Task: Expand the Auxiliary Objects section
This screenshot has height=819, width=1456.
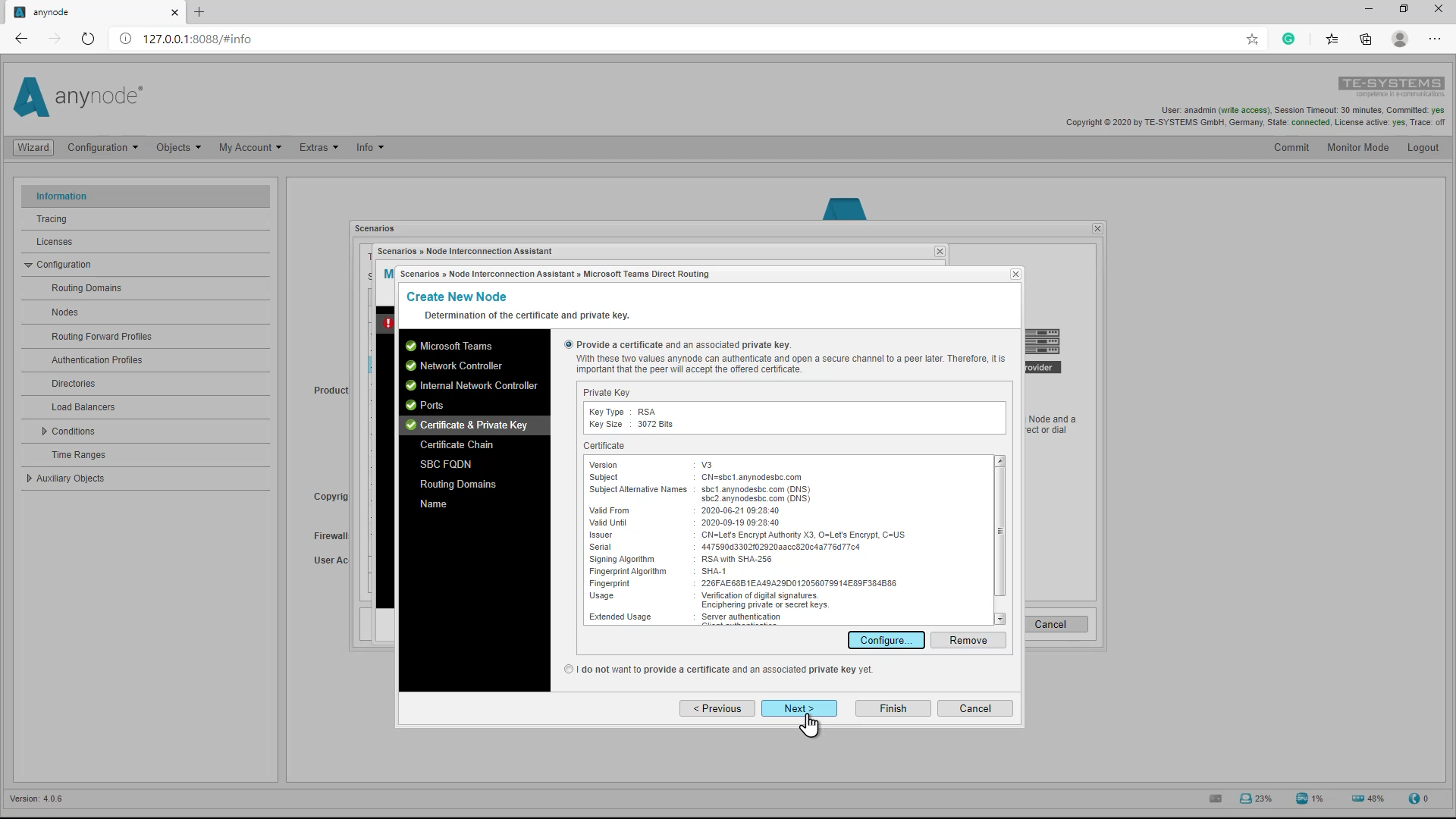Action: (29, 479)
